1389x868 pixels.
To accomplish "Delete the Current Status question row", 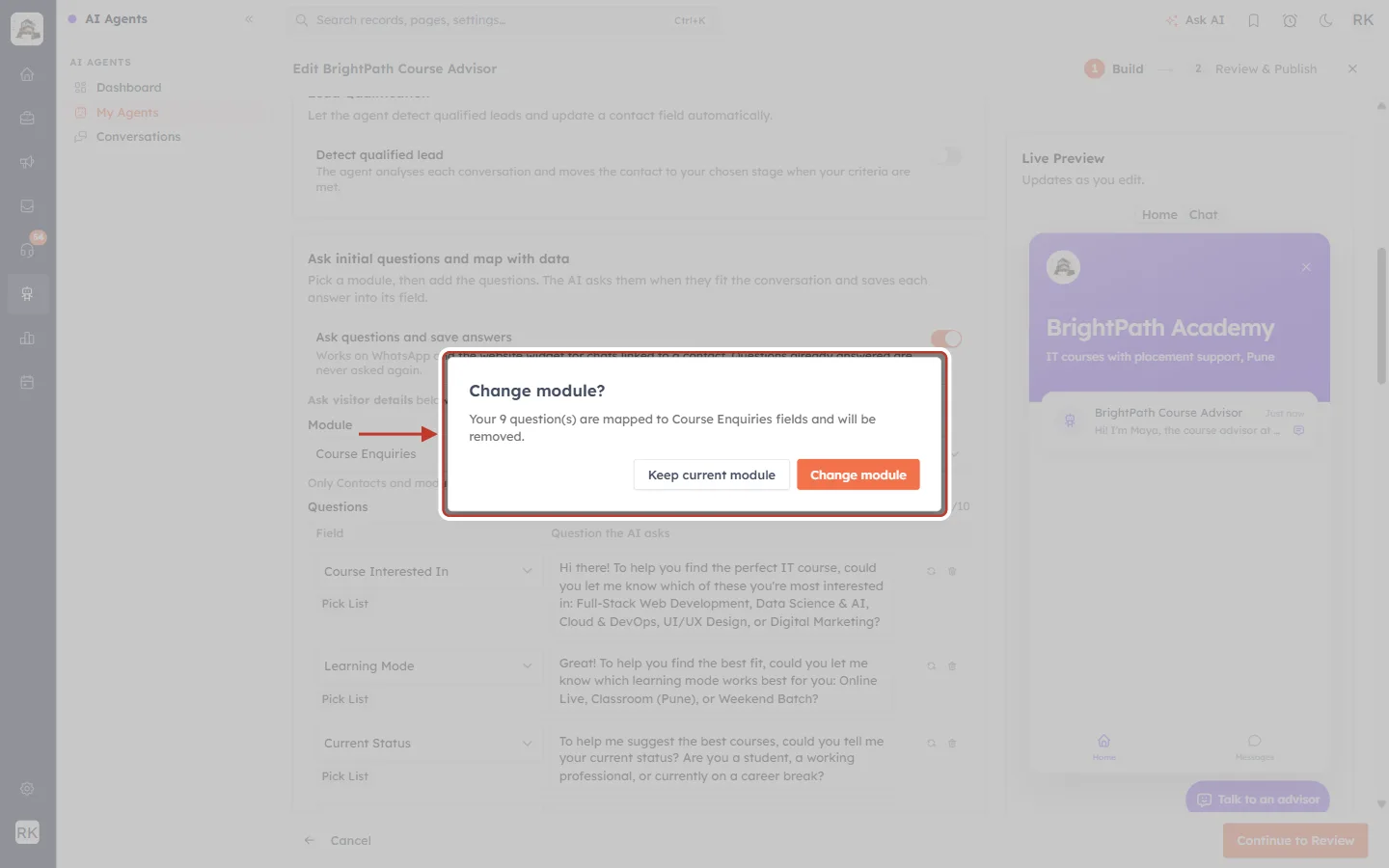I will point(952,743).
